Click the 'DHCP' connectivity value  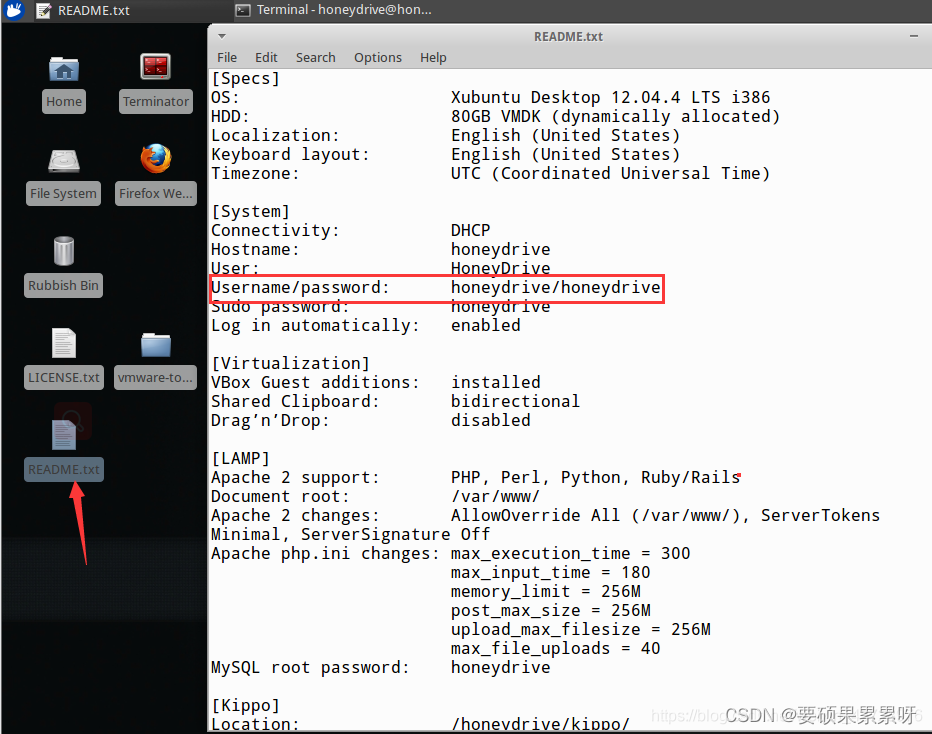[471, 231]
